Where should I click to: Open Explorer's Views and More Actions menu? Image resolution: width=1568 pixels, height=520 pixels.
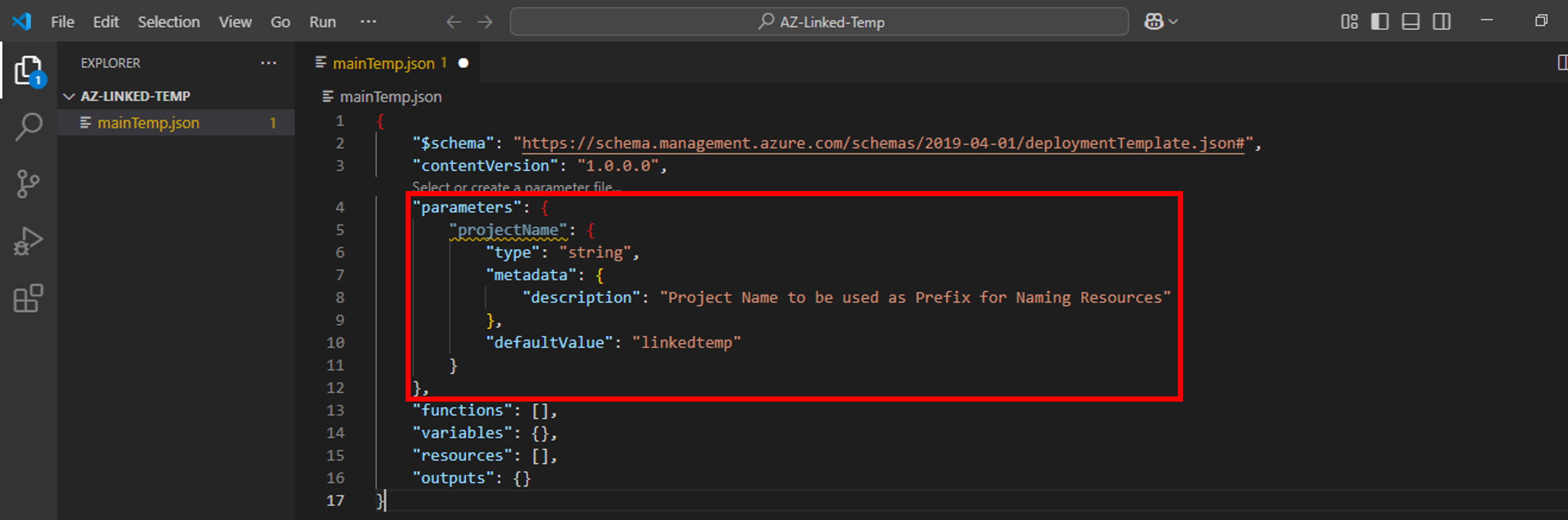[x=269, y=63]
